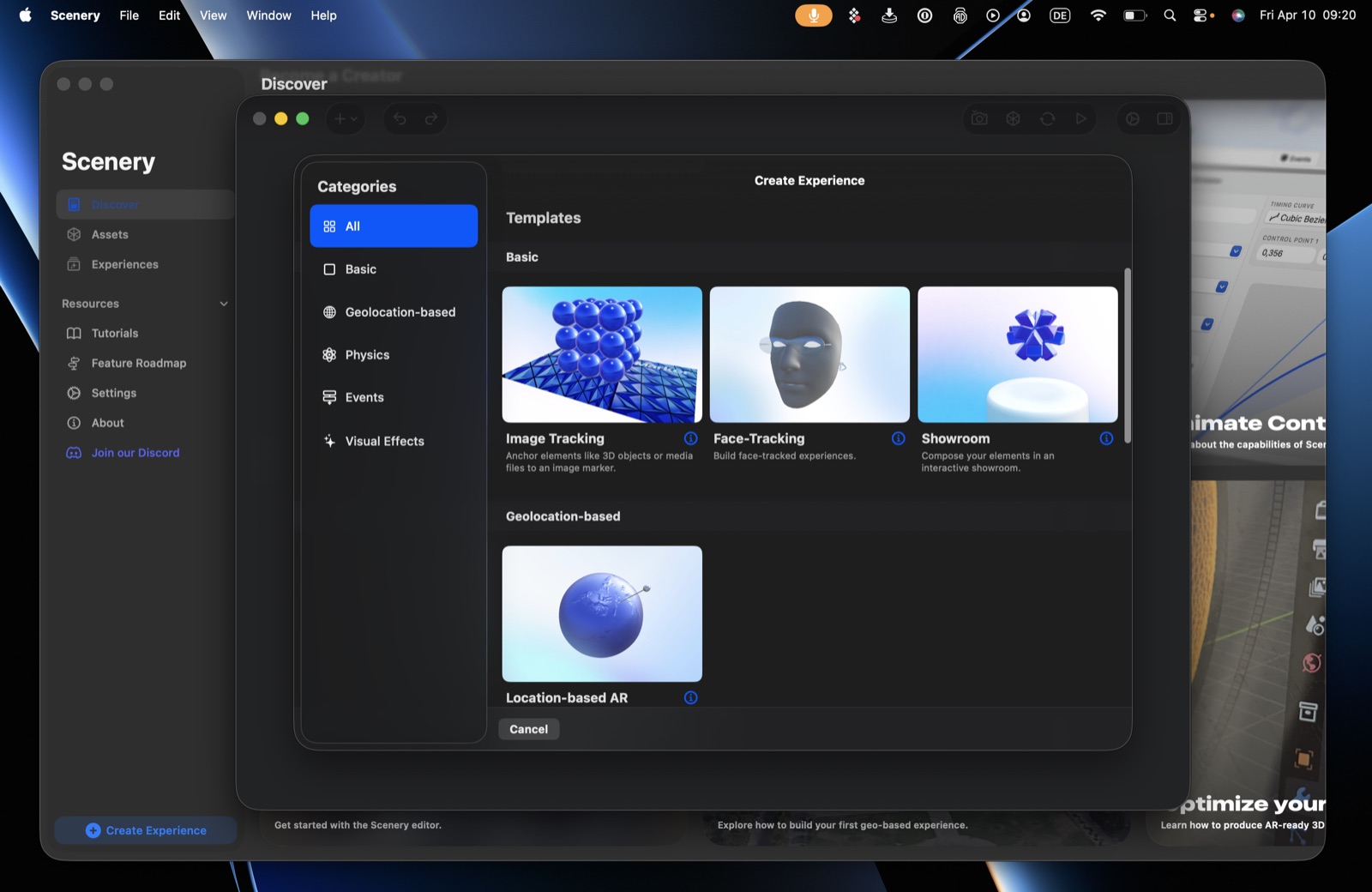Show info for the Location-based AR template

pyautogui.click(x=690, y=697)
